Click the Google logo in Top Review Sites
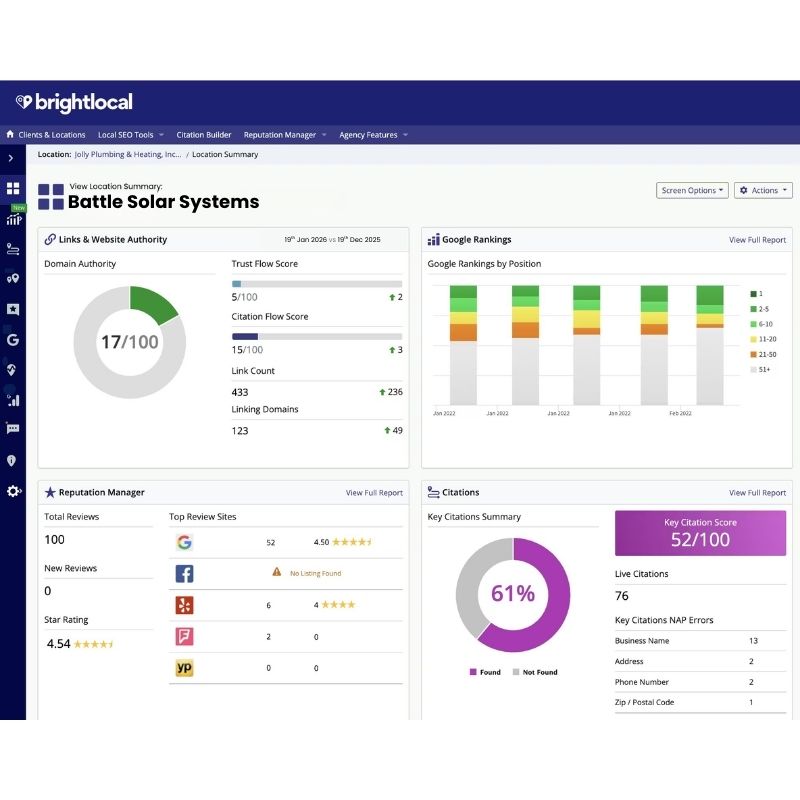This screenshot has width=800, height=800. [x=184, y=542]
